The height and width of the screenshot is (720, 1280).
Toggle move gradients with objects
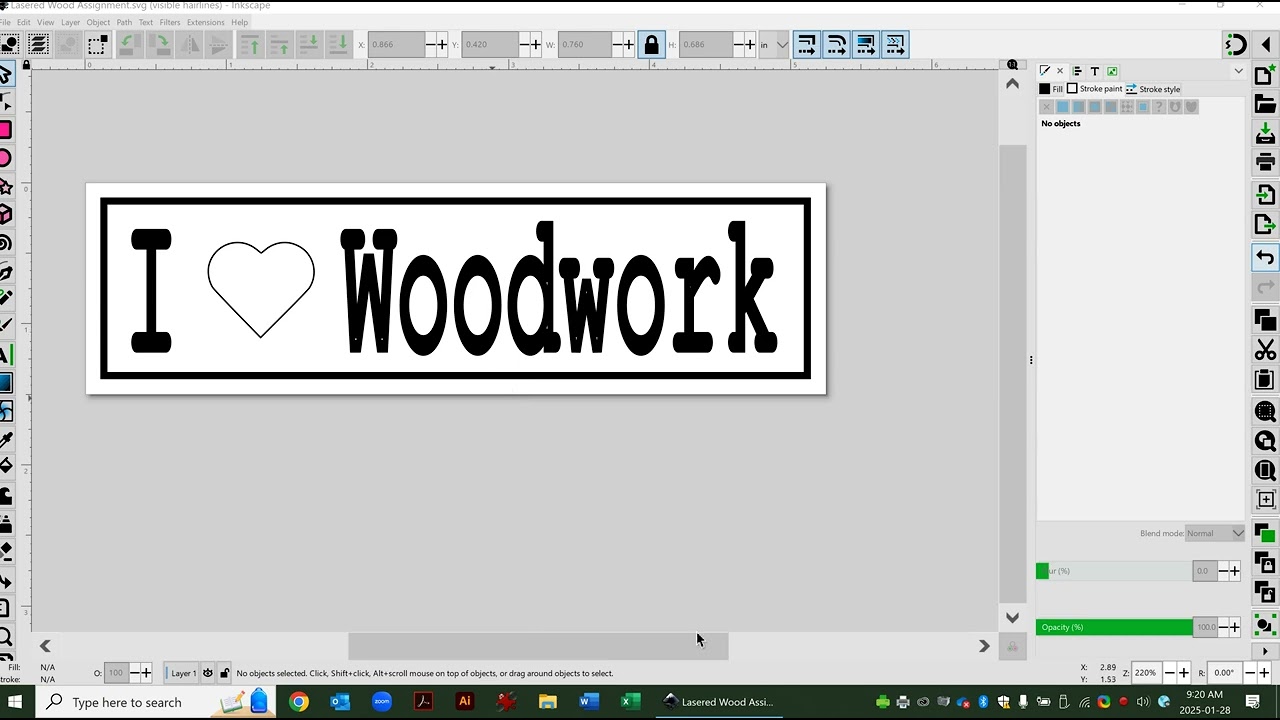coord(866,44)
